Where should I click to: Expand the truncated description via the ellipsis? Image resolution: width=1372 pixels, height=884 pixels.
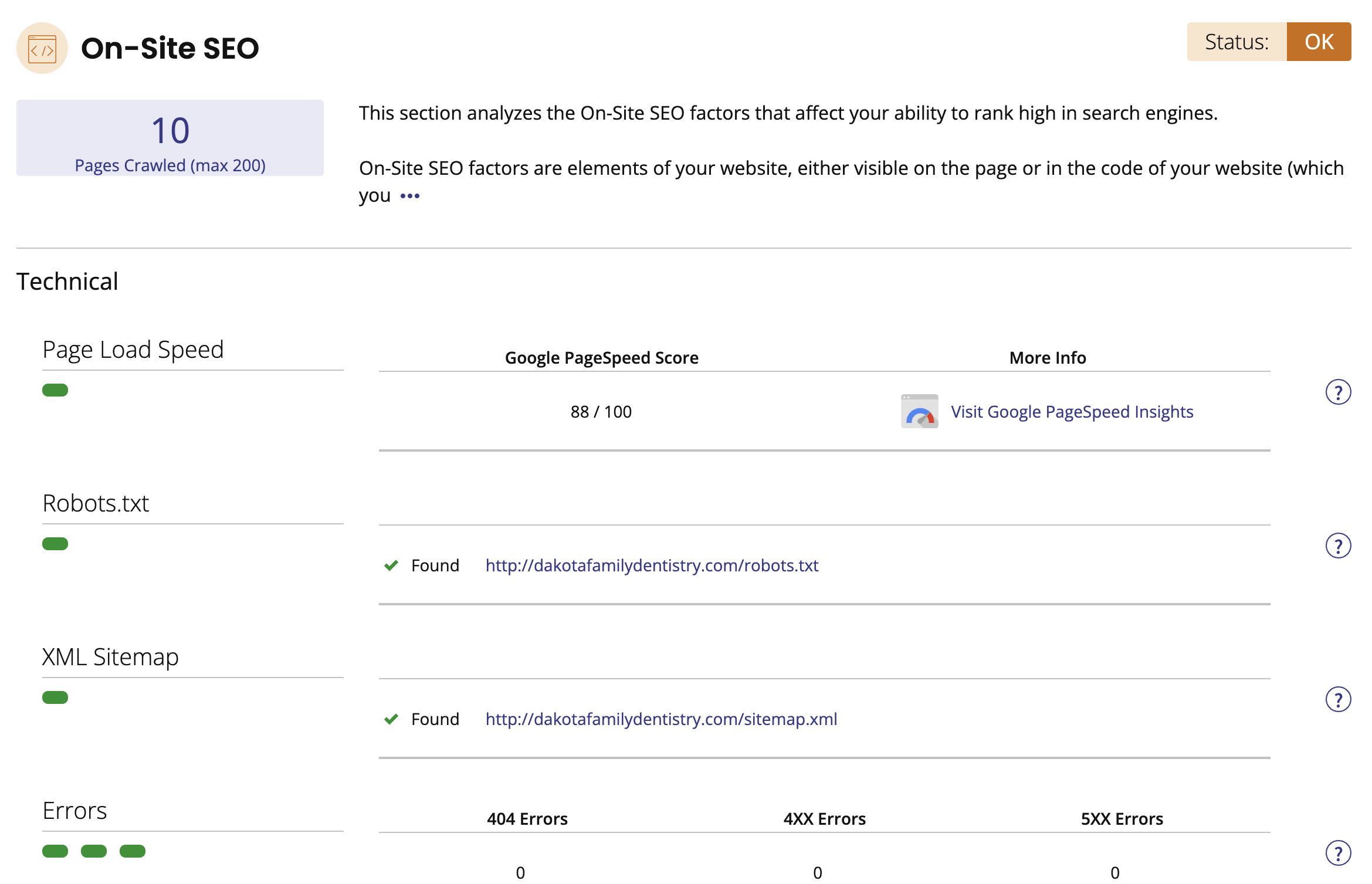tap(410, 196)
